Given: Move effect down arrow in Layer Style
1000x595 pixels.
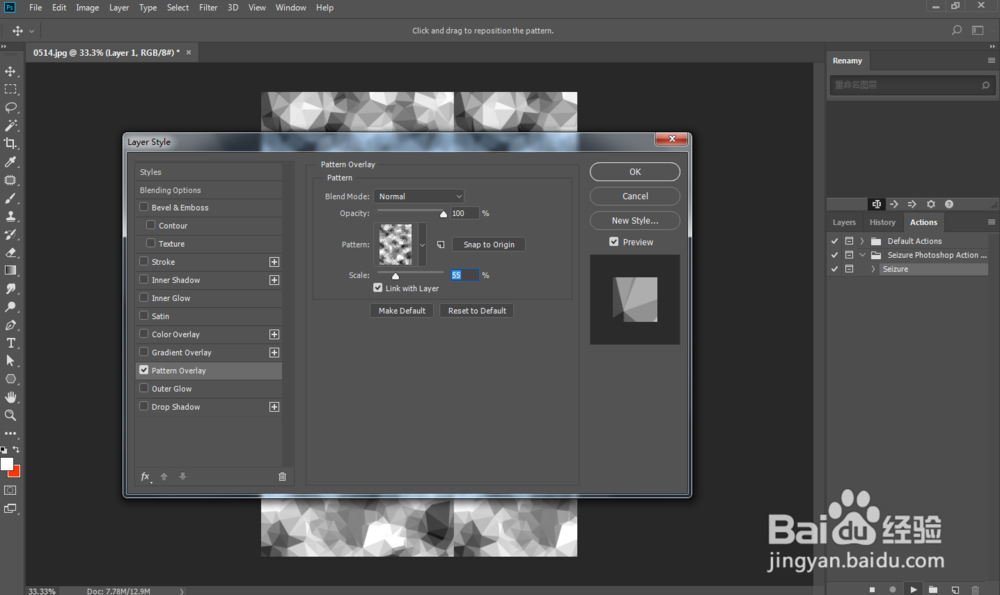Looking at the screenshot, I should [183, 476].
